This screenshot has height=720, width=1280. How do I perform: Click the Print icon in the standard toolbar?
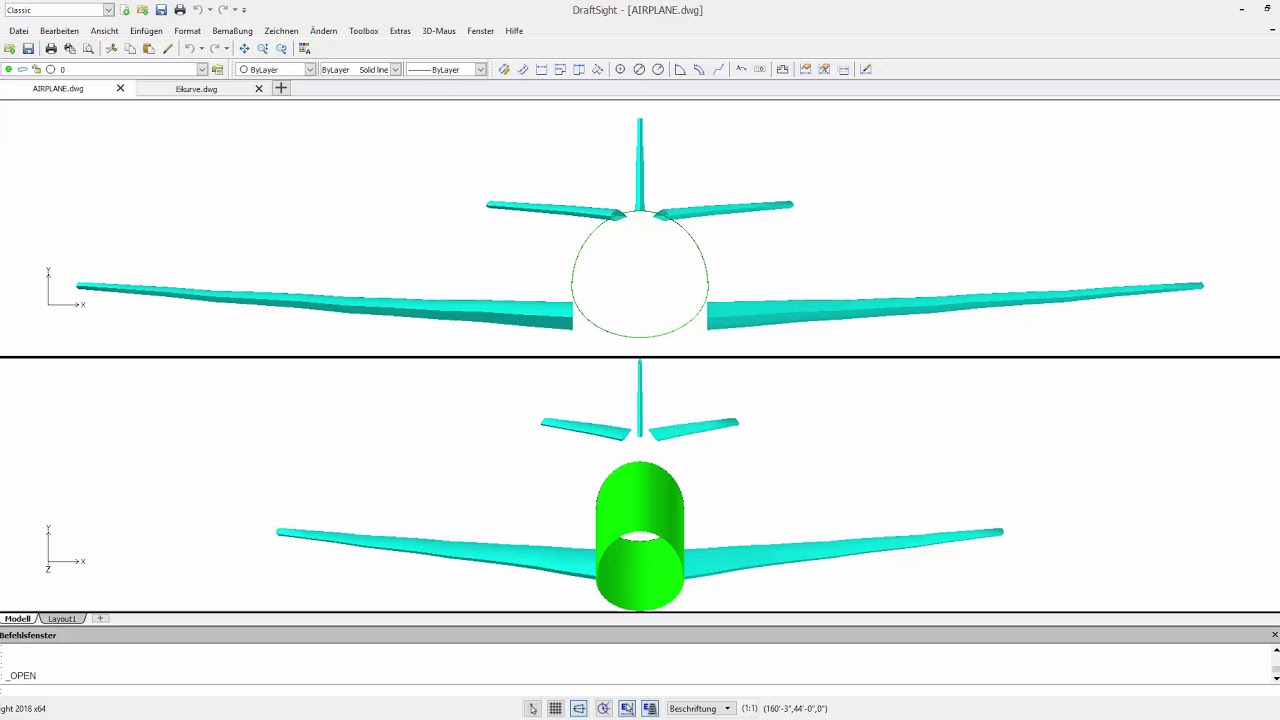(51, 48)
